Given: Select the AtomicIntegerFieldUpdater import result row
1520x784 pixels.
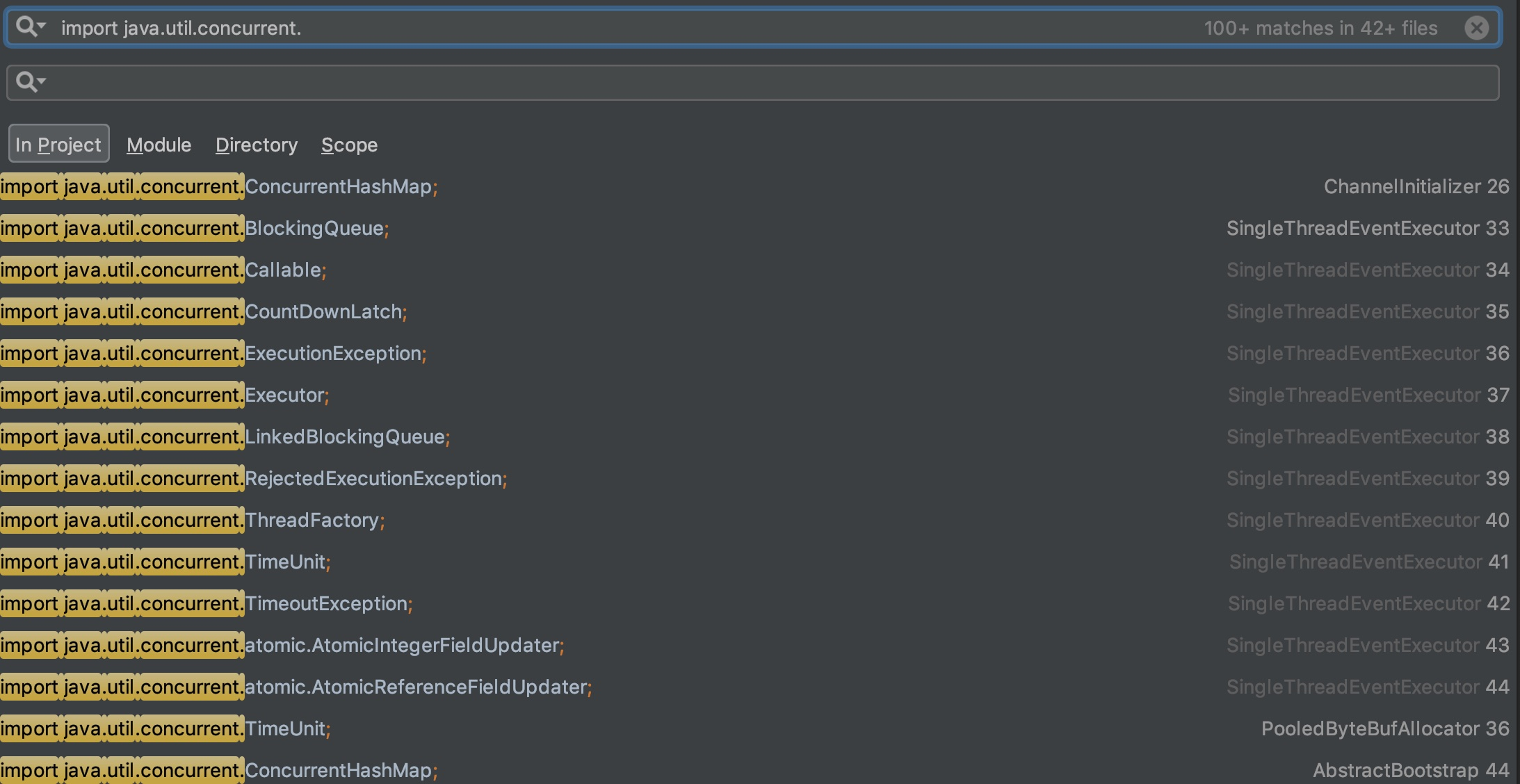Looking at the screenshot, I should (x=759, y=645).
